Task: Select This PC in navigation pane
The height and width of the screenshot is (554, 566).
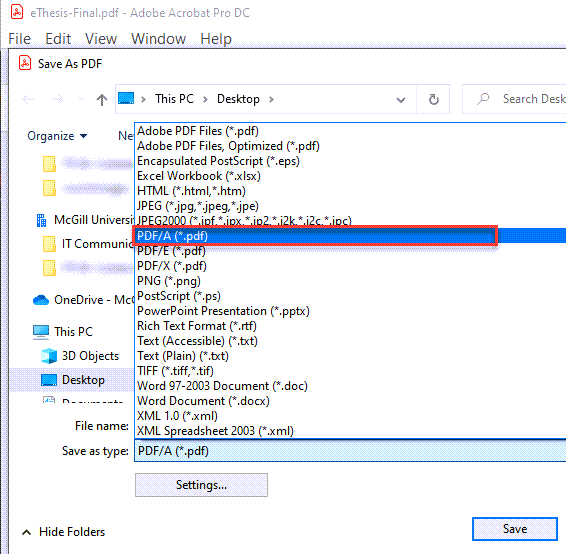Action: [74, 331]
